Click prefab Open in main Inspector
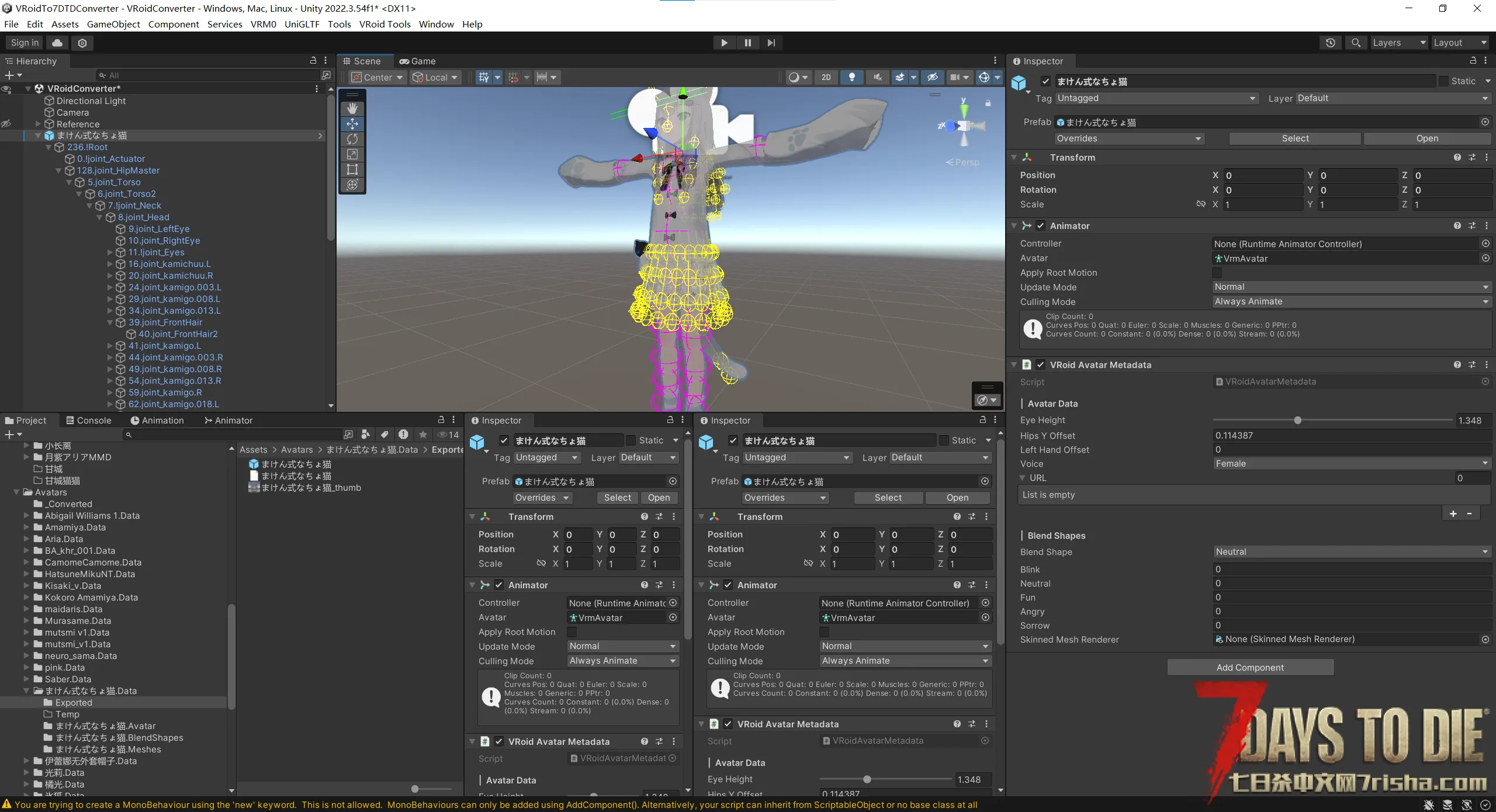The height and width of the screenshot is (812, 1496). [x=1427, y=138]
